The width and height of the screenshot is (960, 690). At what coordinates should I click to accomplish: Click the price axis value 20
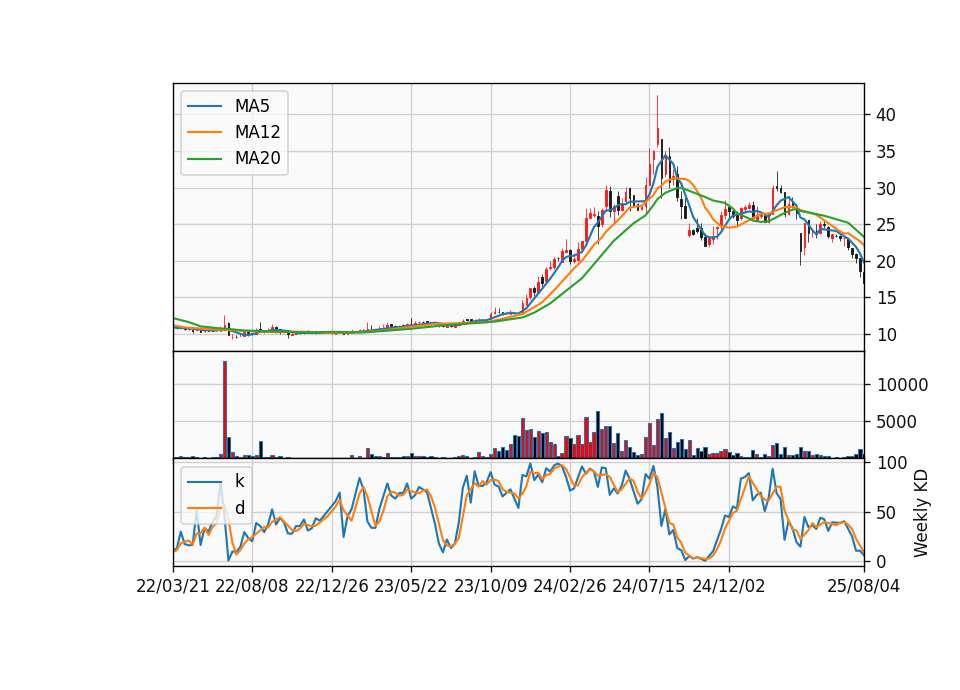point(886,262)
